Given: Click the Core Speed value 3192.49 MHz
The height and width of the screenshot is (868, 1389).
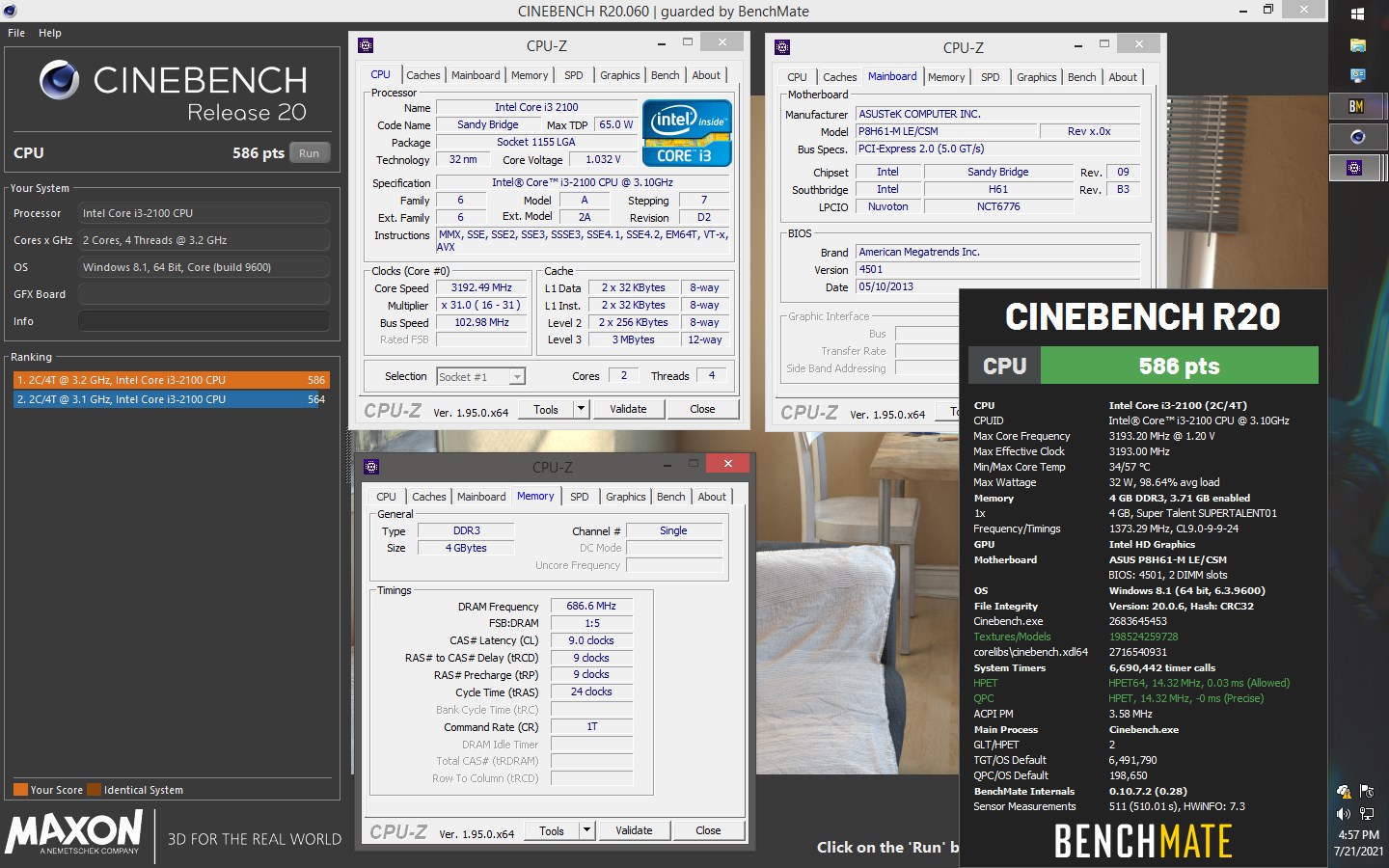Looking at the screenshot, I should tap(481, 287).
